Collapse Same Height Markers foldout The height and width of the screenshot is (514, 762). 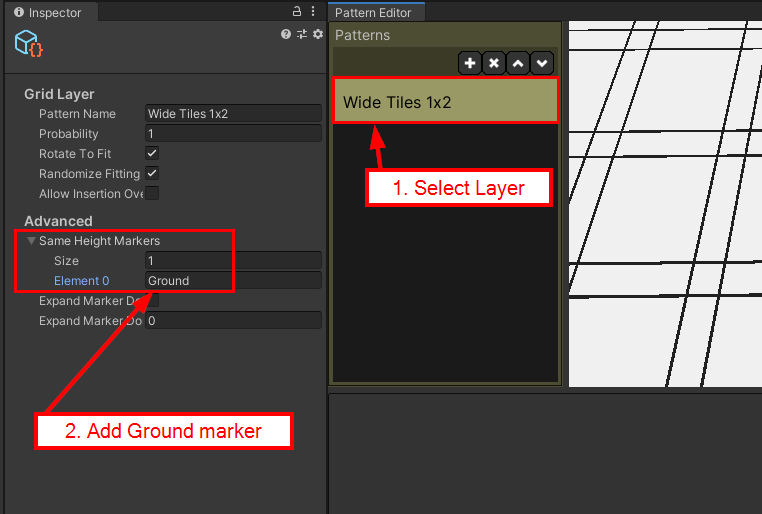tap(31, 240)
